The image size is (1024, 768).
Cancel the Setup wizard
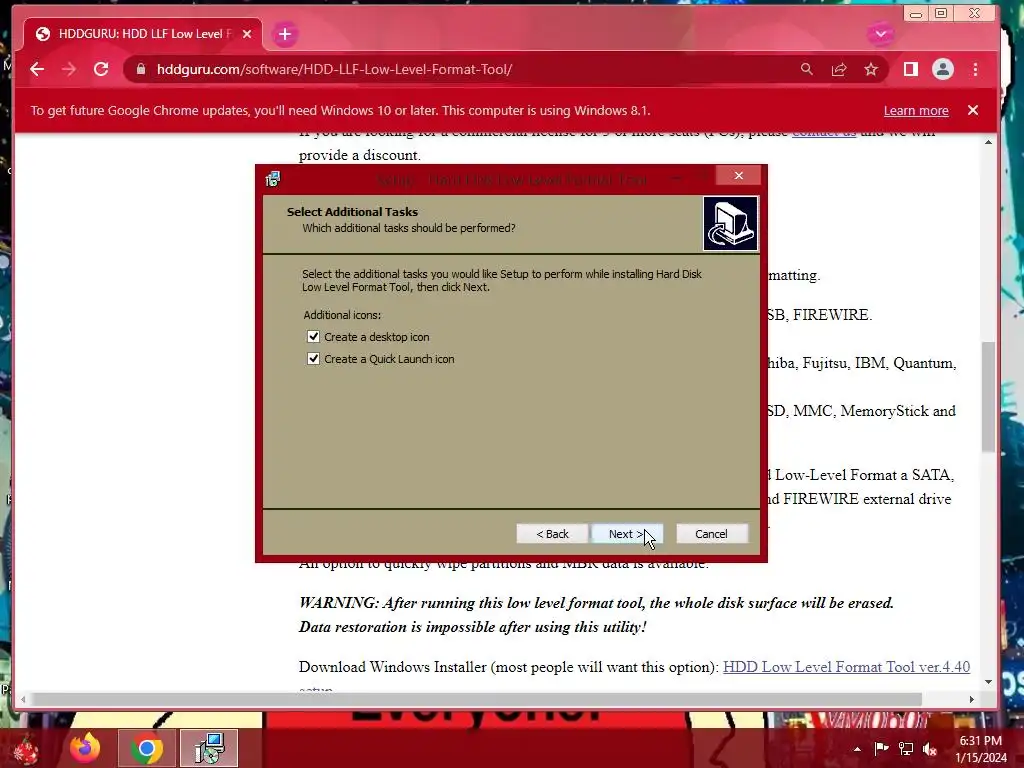pos(712,534)
